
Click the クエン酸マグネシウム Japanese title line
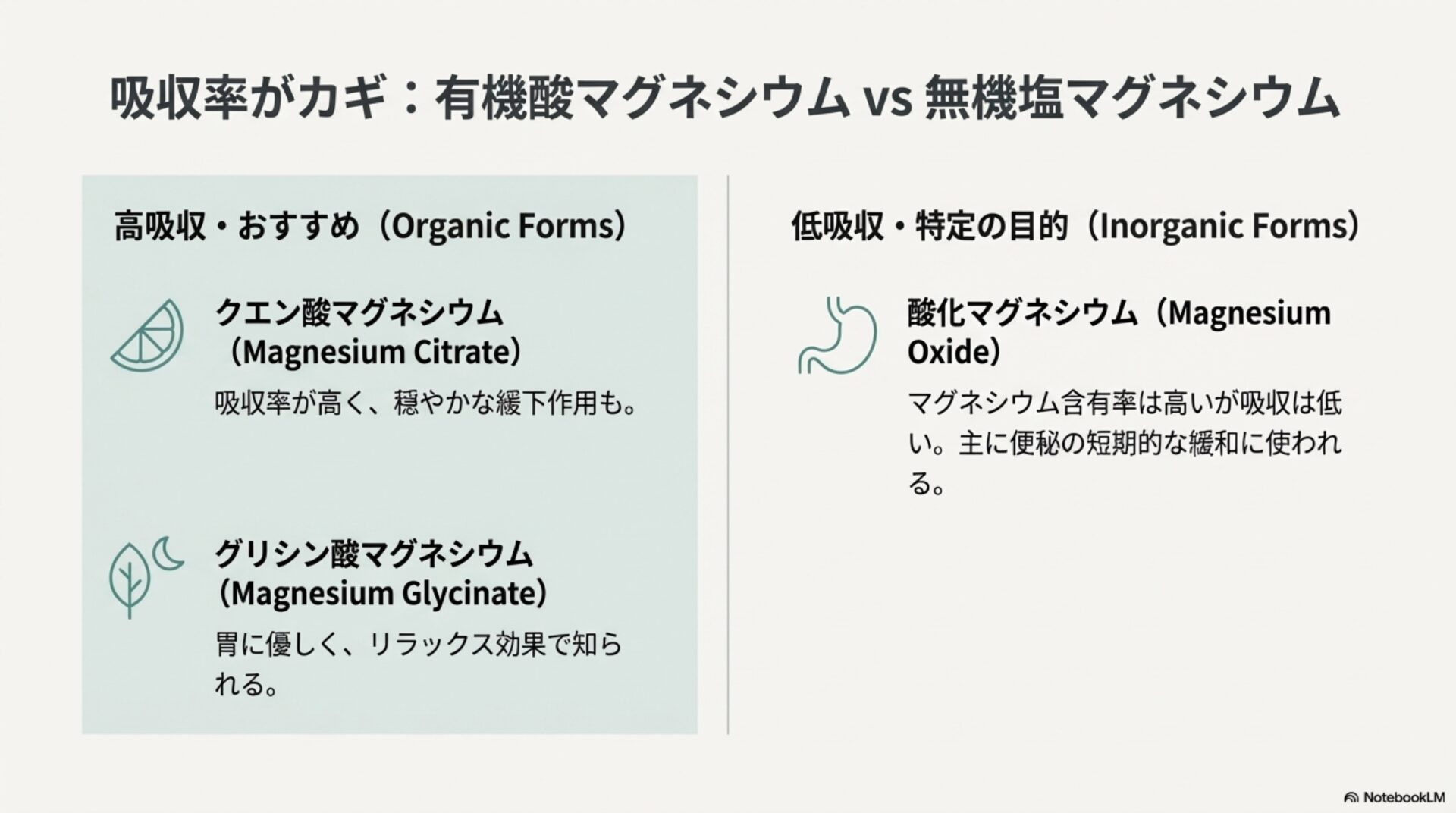pyautogui.click(x=359, y=312)
